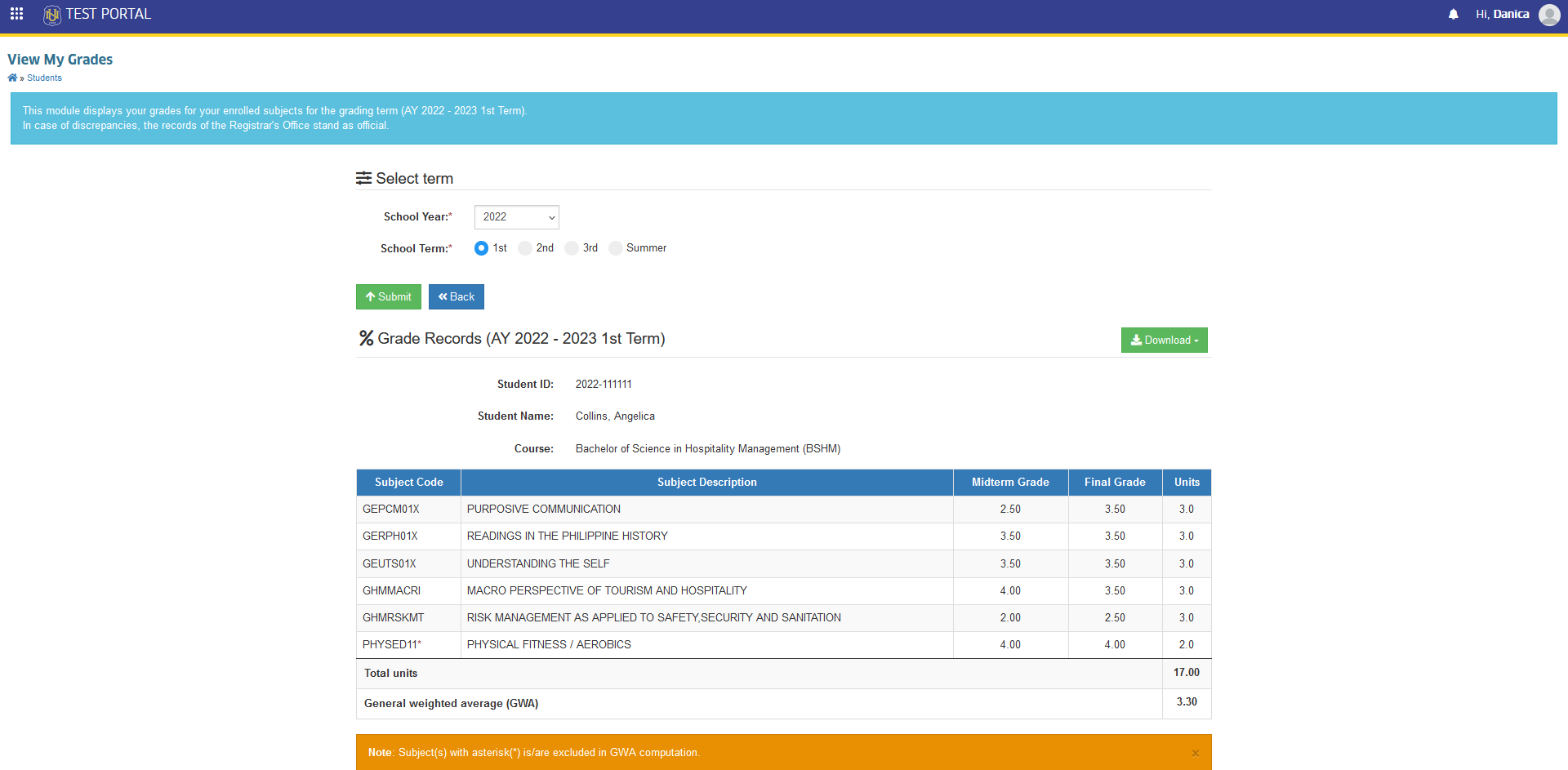This screenshot has height=770, width=1568.
Task: Click READINGS IN THE PHILIPPINE HISTORY
Action: (568, 536)
